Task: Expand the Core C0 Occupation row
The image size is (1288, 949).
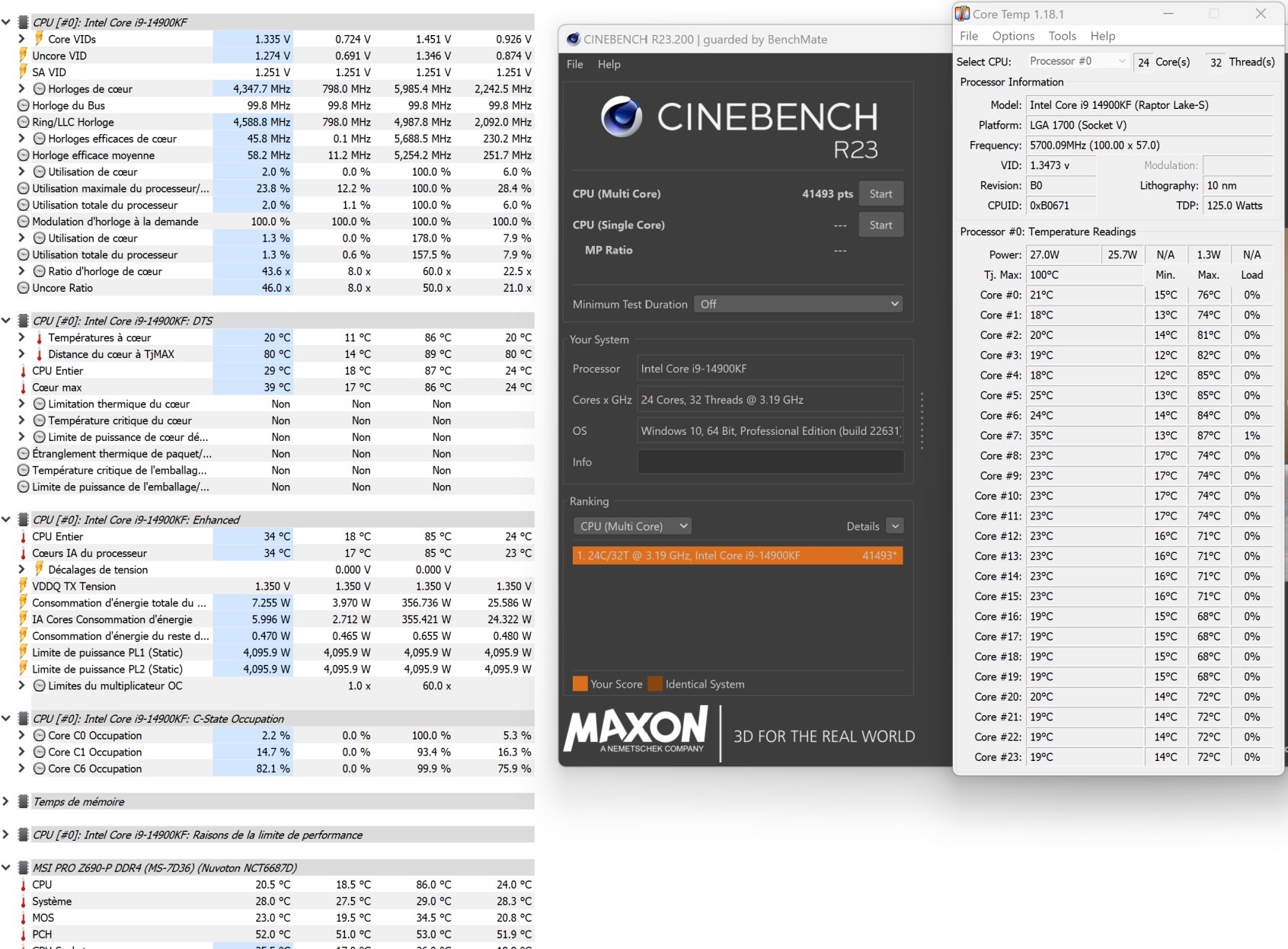Action: [x=21, y=735]
